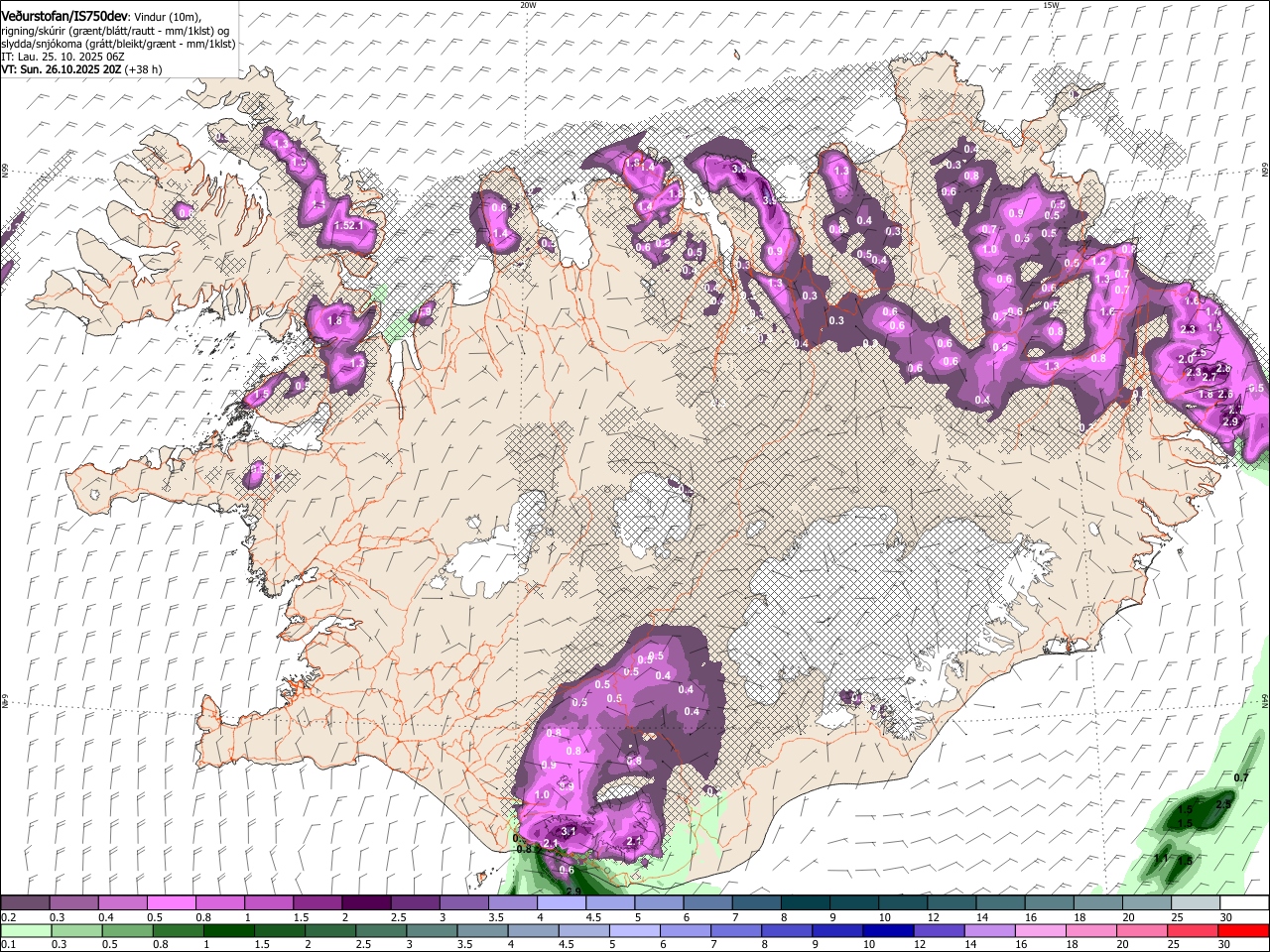Select the white upper swatch labeled 30
Screen dimensions: 1270x952
point(1242,903)
